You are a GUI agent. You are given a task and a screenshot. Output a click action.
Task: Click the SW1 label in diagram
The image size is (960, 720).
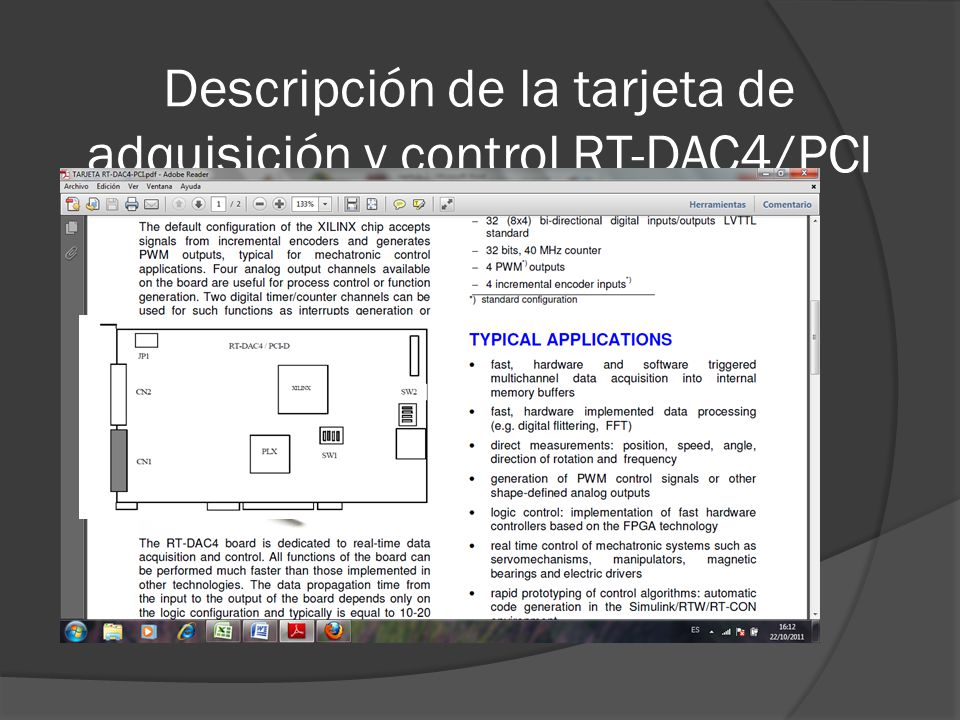[329, 456]
